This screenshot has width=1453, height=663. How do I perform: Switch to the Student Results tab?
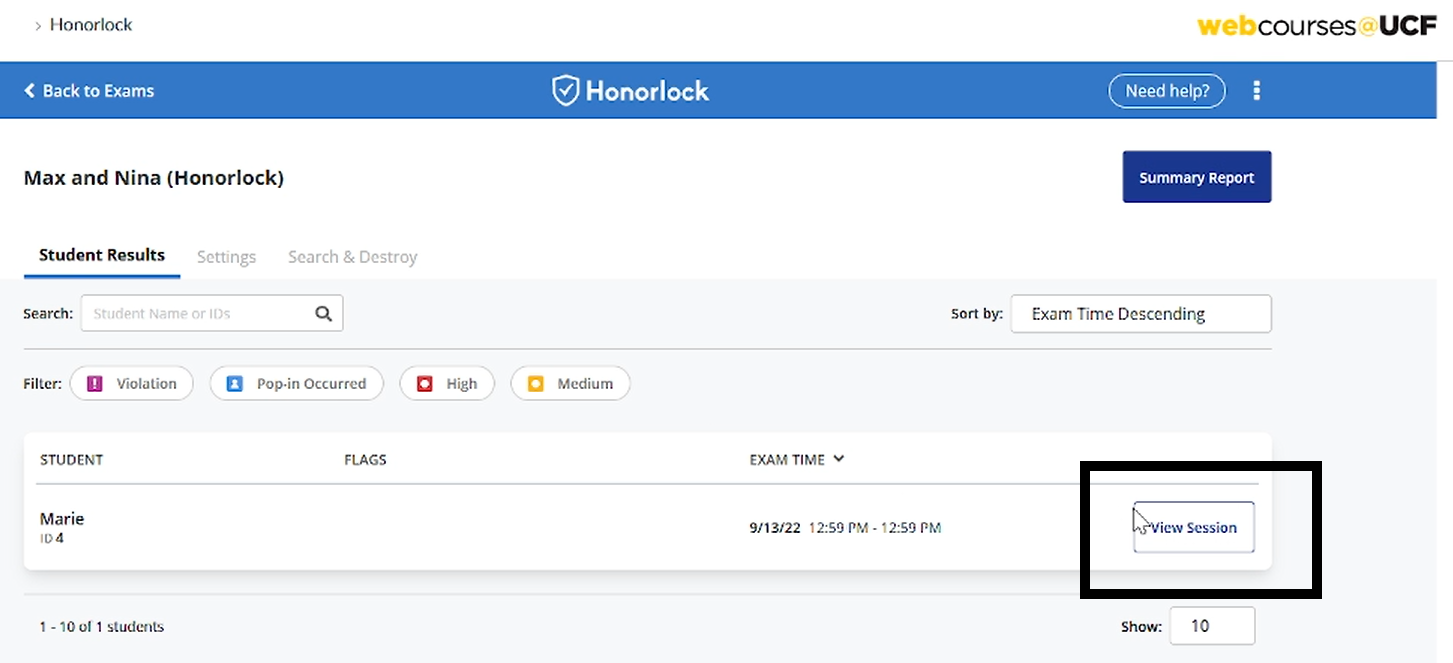click(102, 256)
